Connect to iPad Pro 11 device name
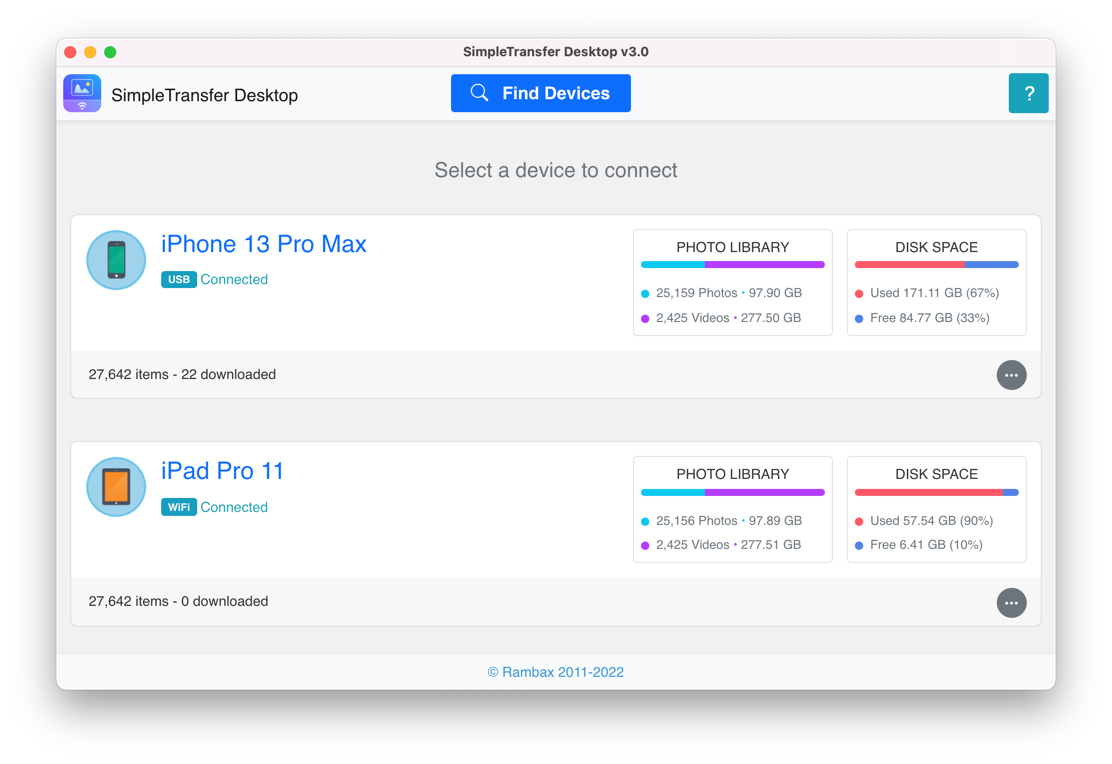Viewport: 1112px width, 764px height. (223, 471)
